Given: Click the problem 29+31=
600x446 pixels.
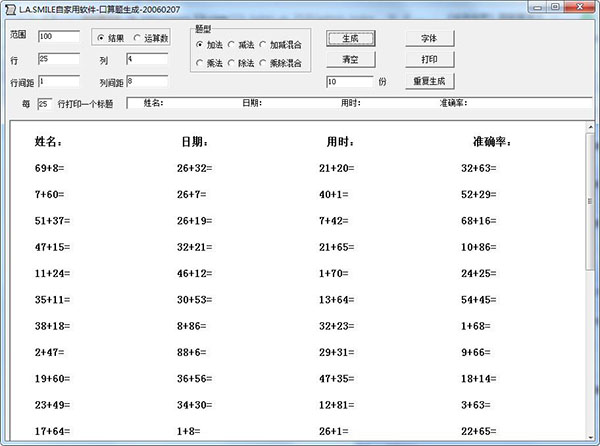Looking at the screenshot, I should (x=337, y=352).
